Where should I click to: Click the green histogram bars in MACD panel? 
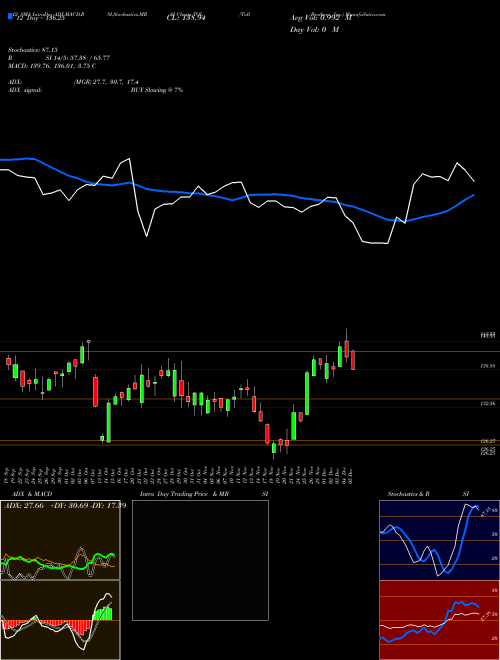click(x=103, y=613)
